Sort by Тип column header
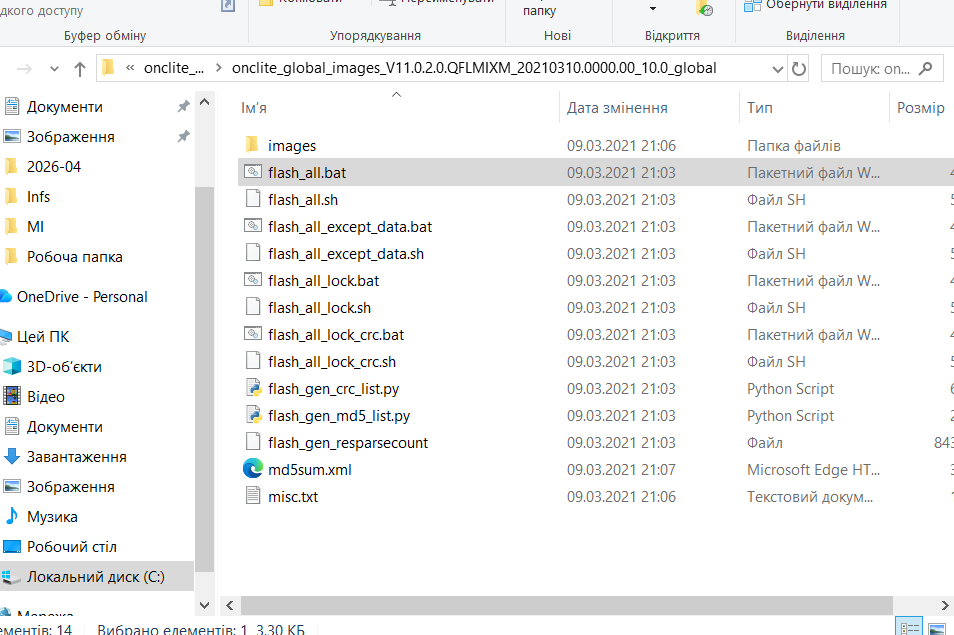Image resolution: width=954 pixels, height=635 pixels. [x=759, y=108]
